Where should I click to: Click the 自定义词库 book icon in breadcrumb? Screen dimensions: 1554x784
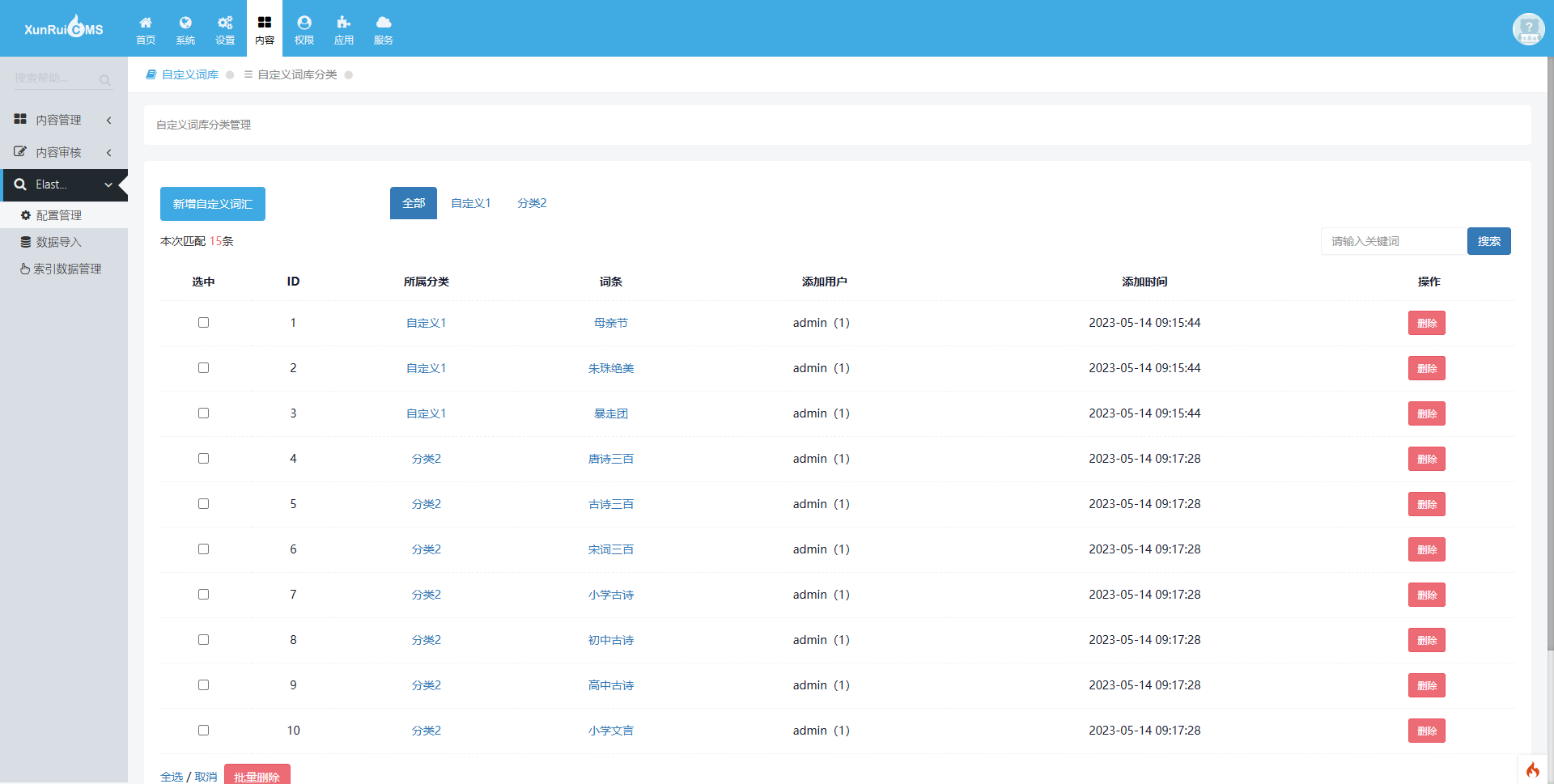[151, 74]
